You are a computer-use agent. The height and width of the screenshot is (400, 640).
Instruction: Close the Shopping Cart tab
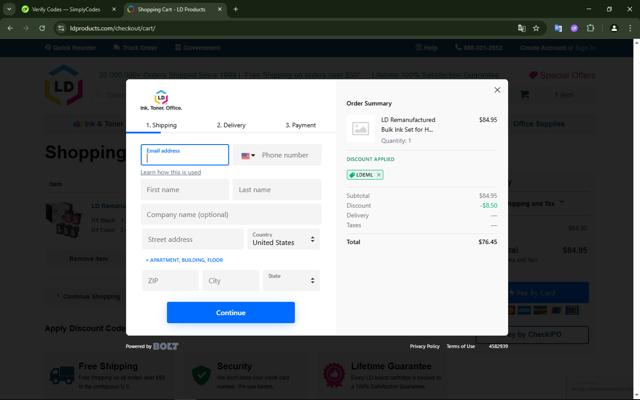(220, 9)
